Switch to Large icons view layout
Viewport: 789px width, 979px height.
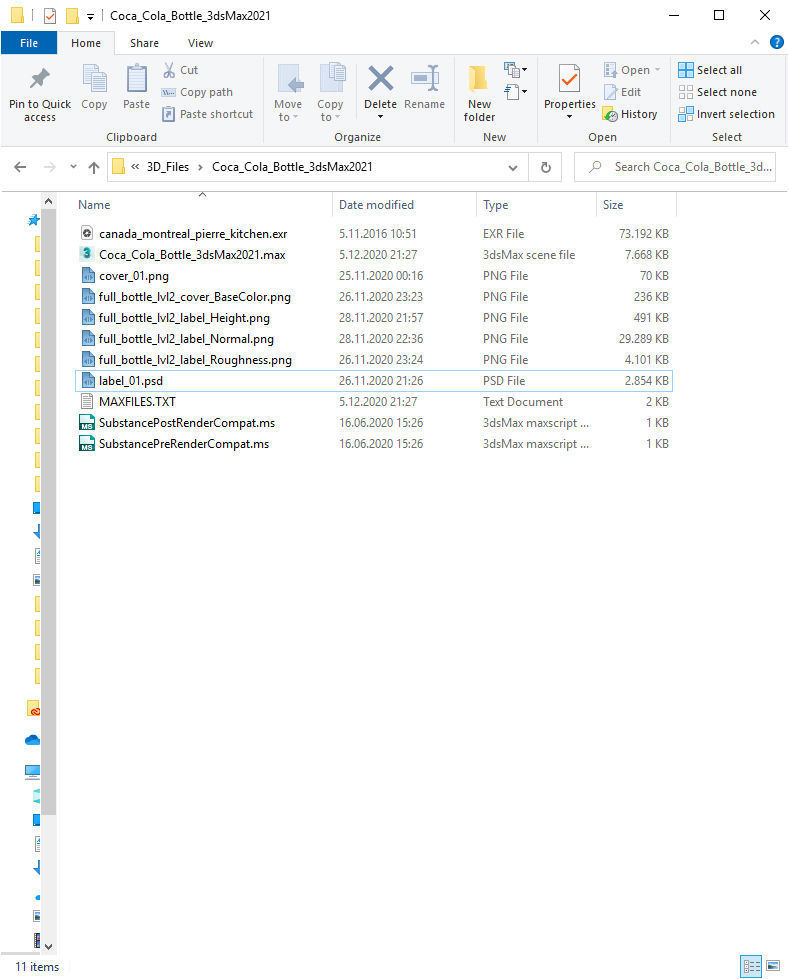click(773, 967)
